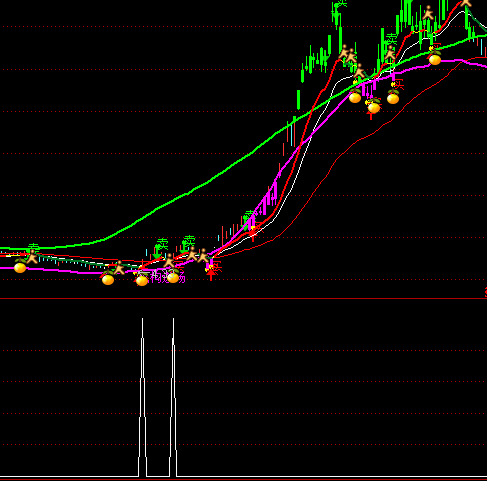This screenshot has height=481, width=487.
Task: Click the first green down arrow sell signal
Action: pos(157,253)
